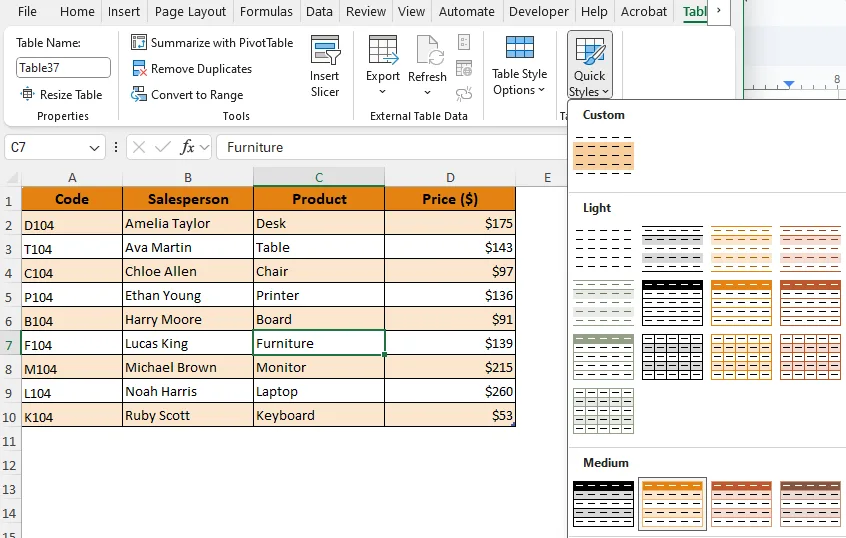The width and height of the screenshot is (846, 538).
Task: Open the Review tab
Action: pyautogui.click(x=366, y=11)
